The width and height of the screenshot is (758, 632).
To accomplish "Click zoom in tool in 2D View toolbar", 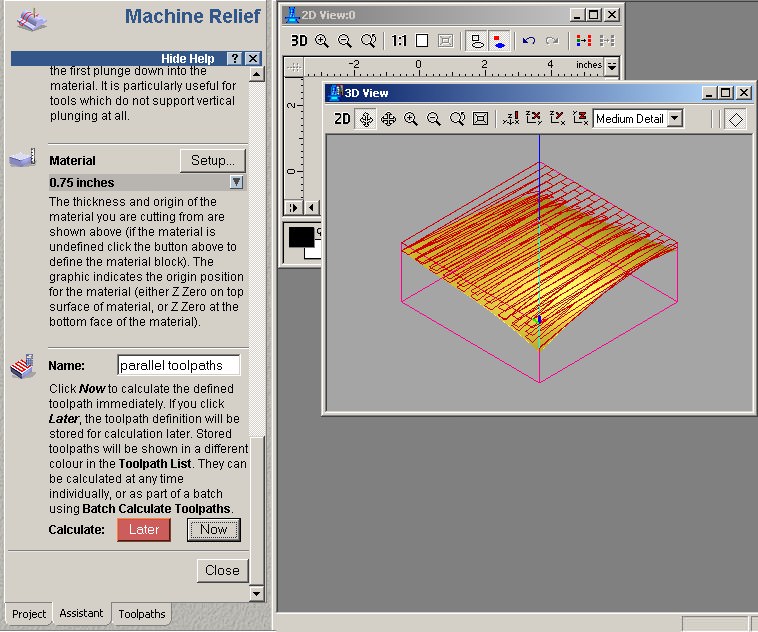I will (322, 41).
